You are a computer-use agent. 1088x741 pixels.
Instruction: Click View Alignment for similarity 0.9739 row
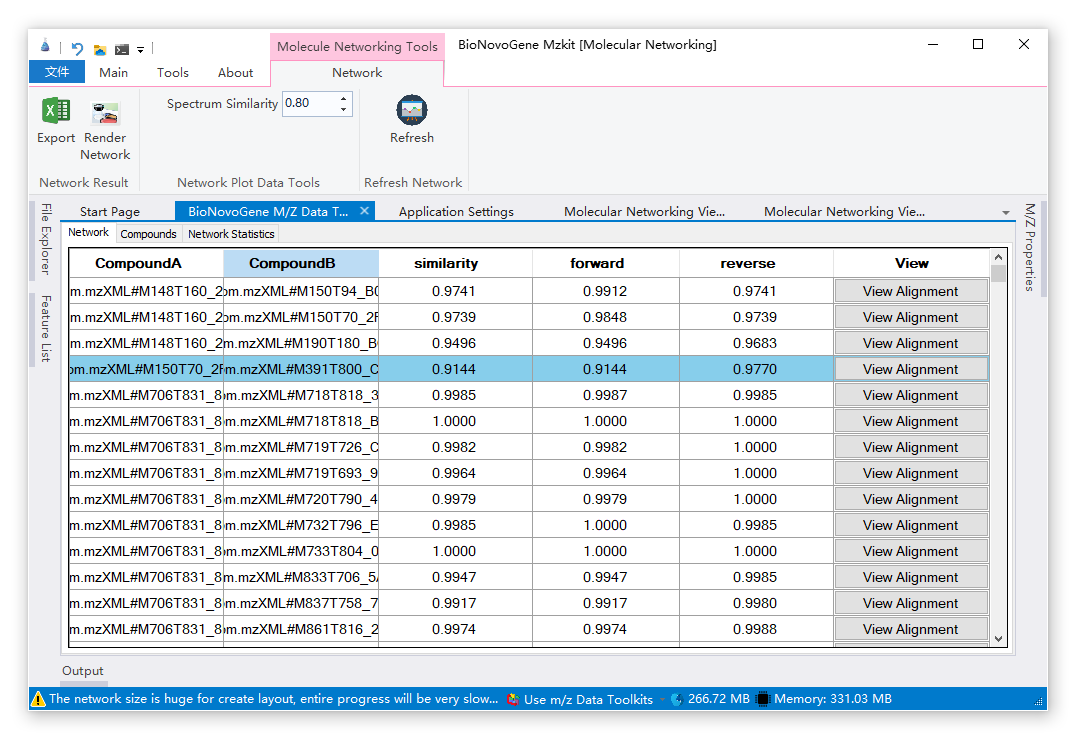(910, 317)
